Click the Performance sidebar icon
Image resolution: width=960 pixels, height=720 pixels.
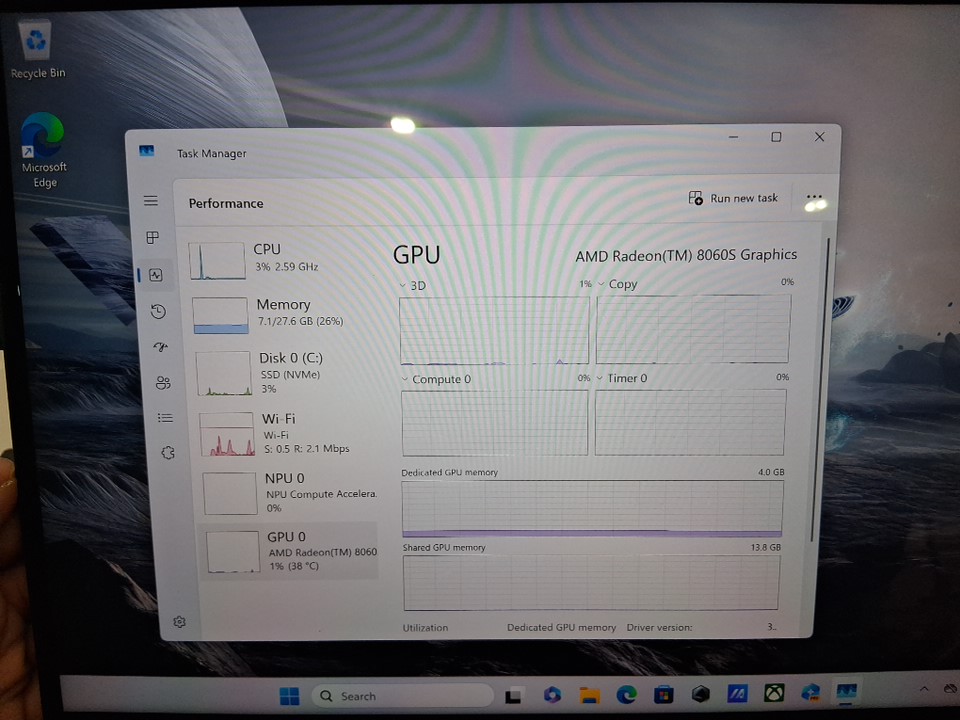click(x=155, y=275)
